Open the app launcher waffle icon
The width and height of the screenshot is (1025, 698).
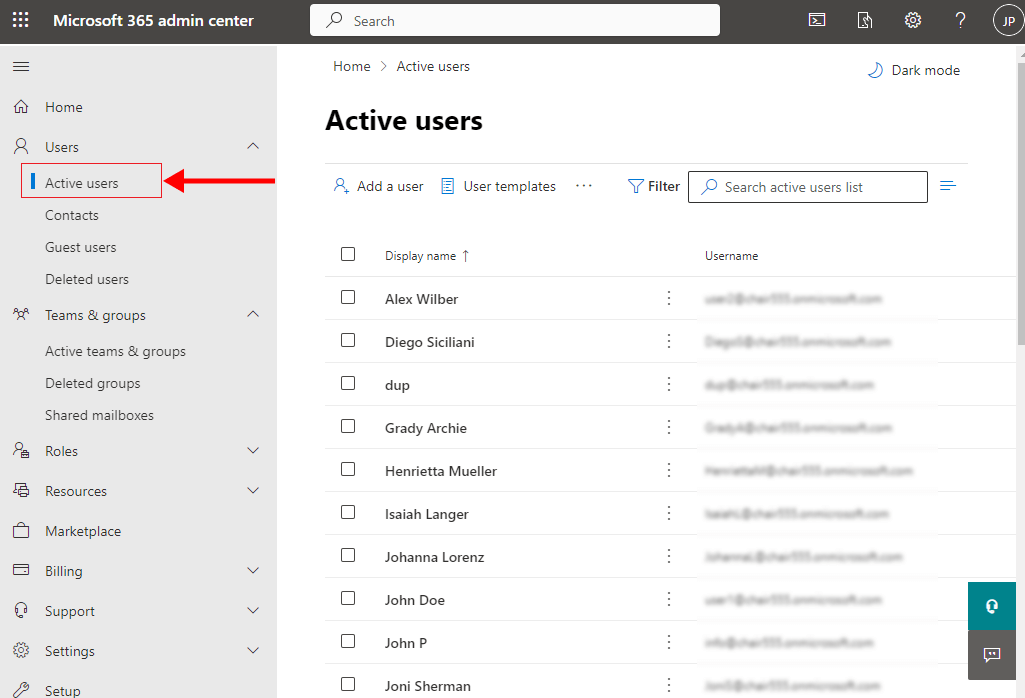tap(20, 20)
